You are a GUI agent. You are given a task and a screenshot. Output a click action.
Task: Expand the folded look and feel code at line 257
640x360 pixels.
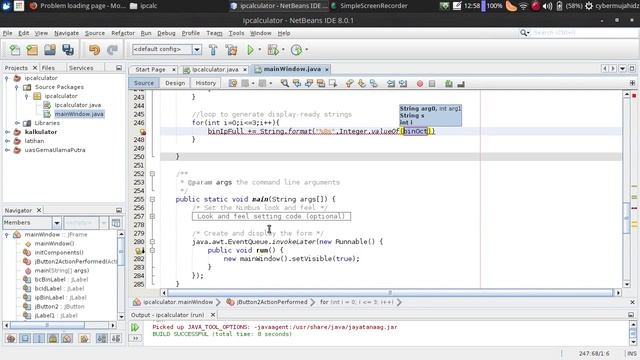click(152, 216)
